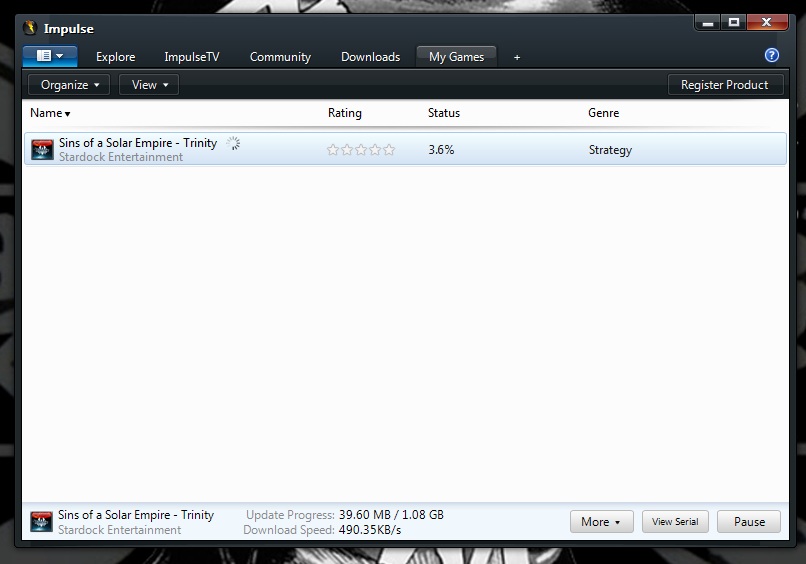806x564 pixels.
Task: Rate the game three stars
Action: pos(361,150)
